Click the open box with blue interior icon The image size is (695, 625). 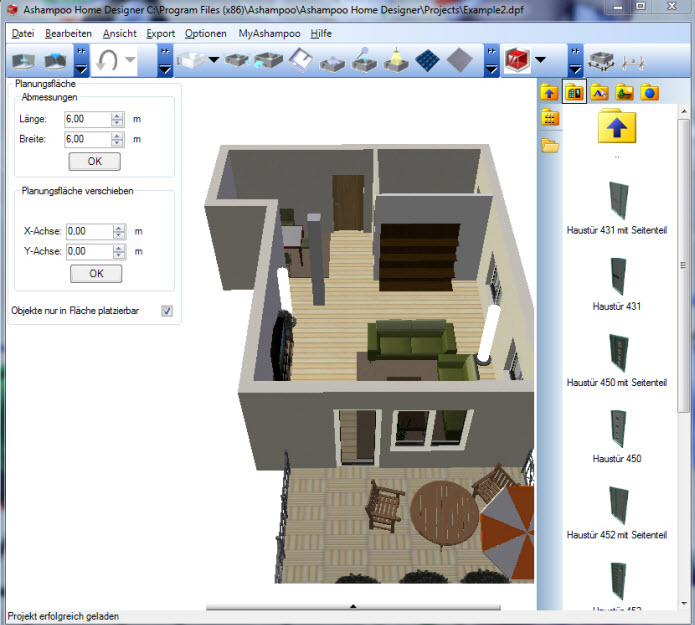(268, 60)
